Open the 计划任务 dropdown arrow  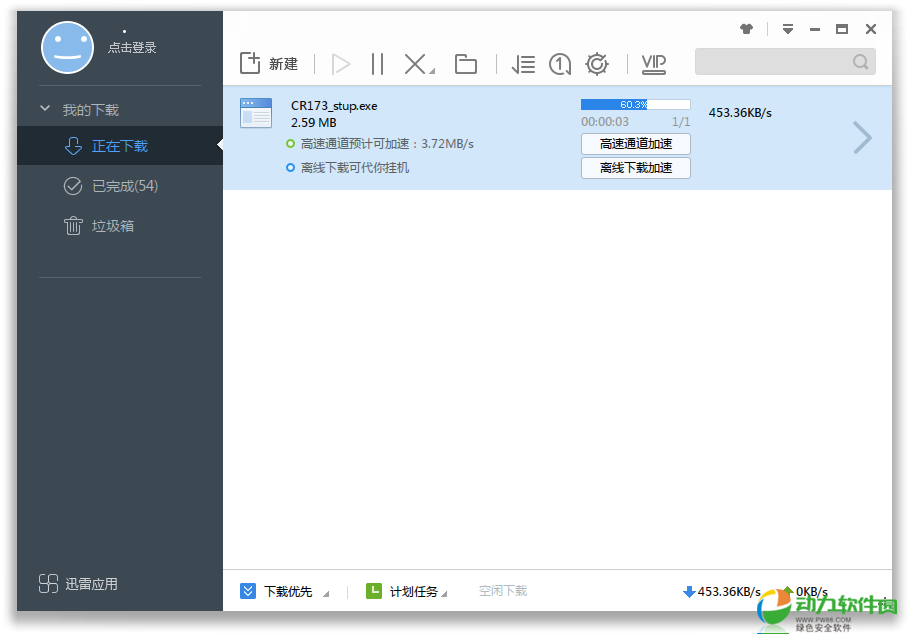click(x=444, y=594)
